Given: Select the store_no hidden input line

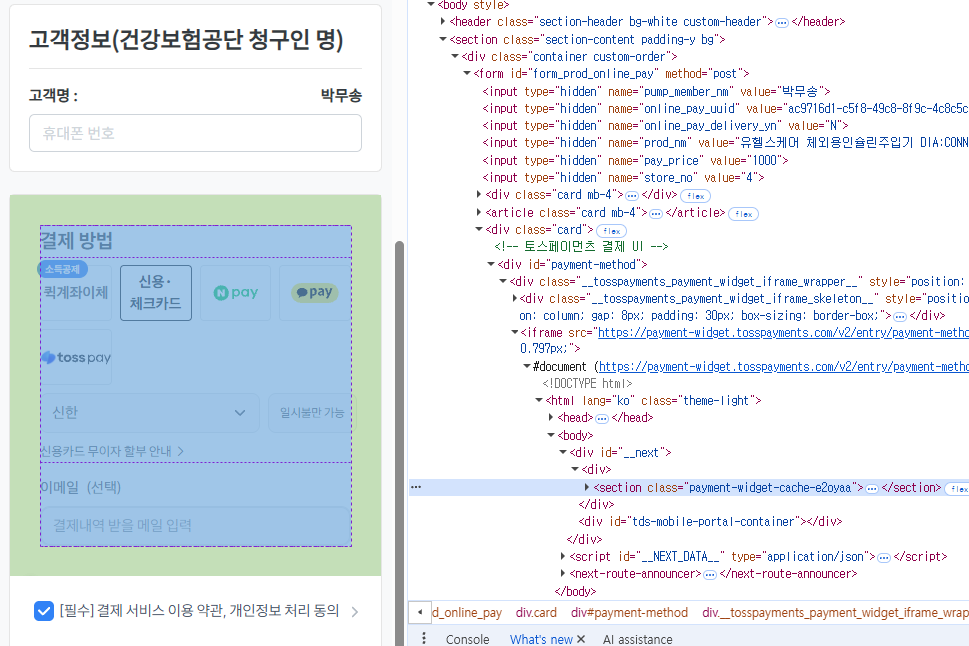Looking at the screenshot, I should click(623, 177).
